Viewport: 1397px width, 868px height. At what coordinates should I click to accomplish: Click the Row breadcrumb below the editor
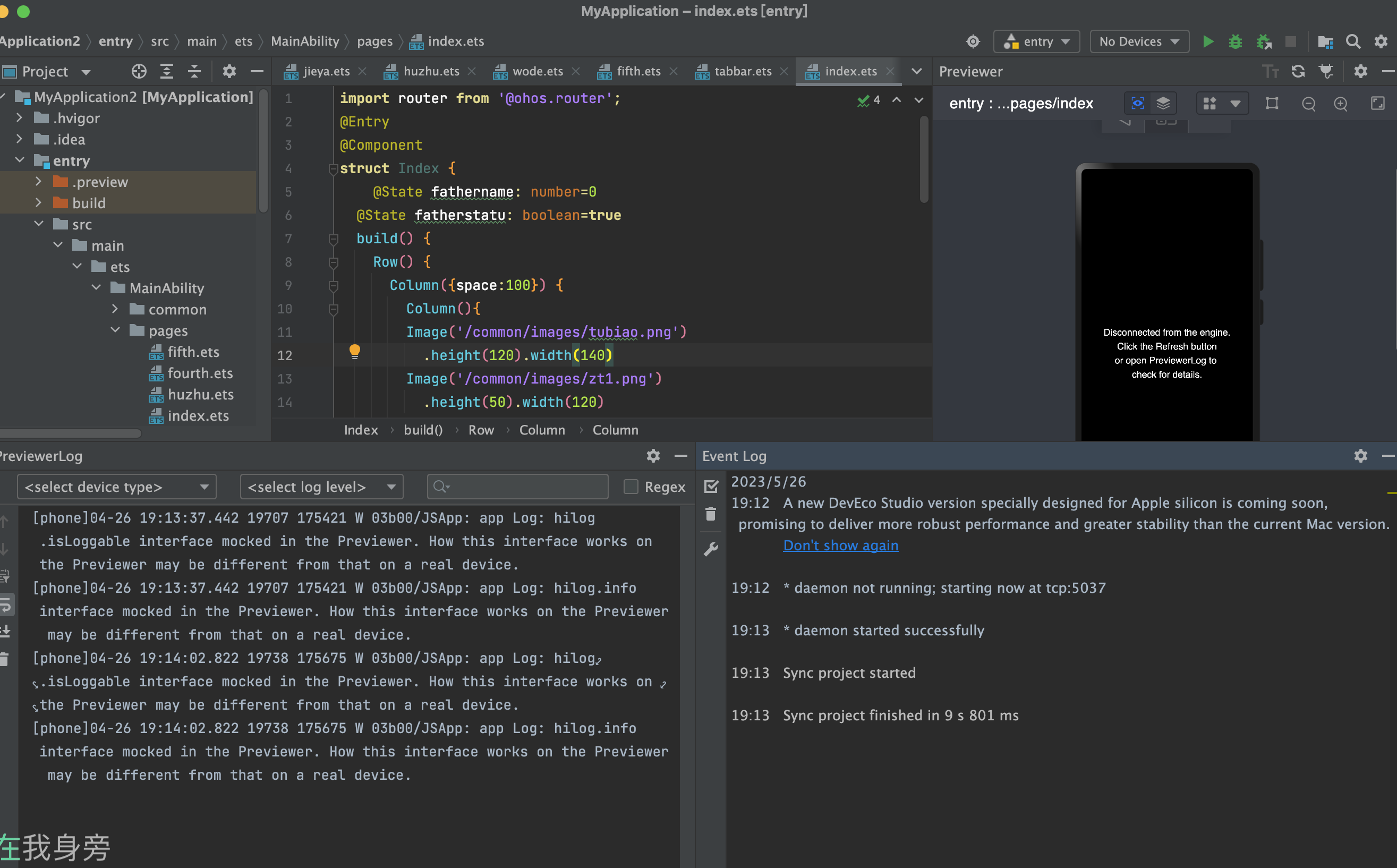(481, 430)
